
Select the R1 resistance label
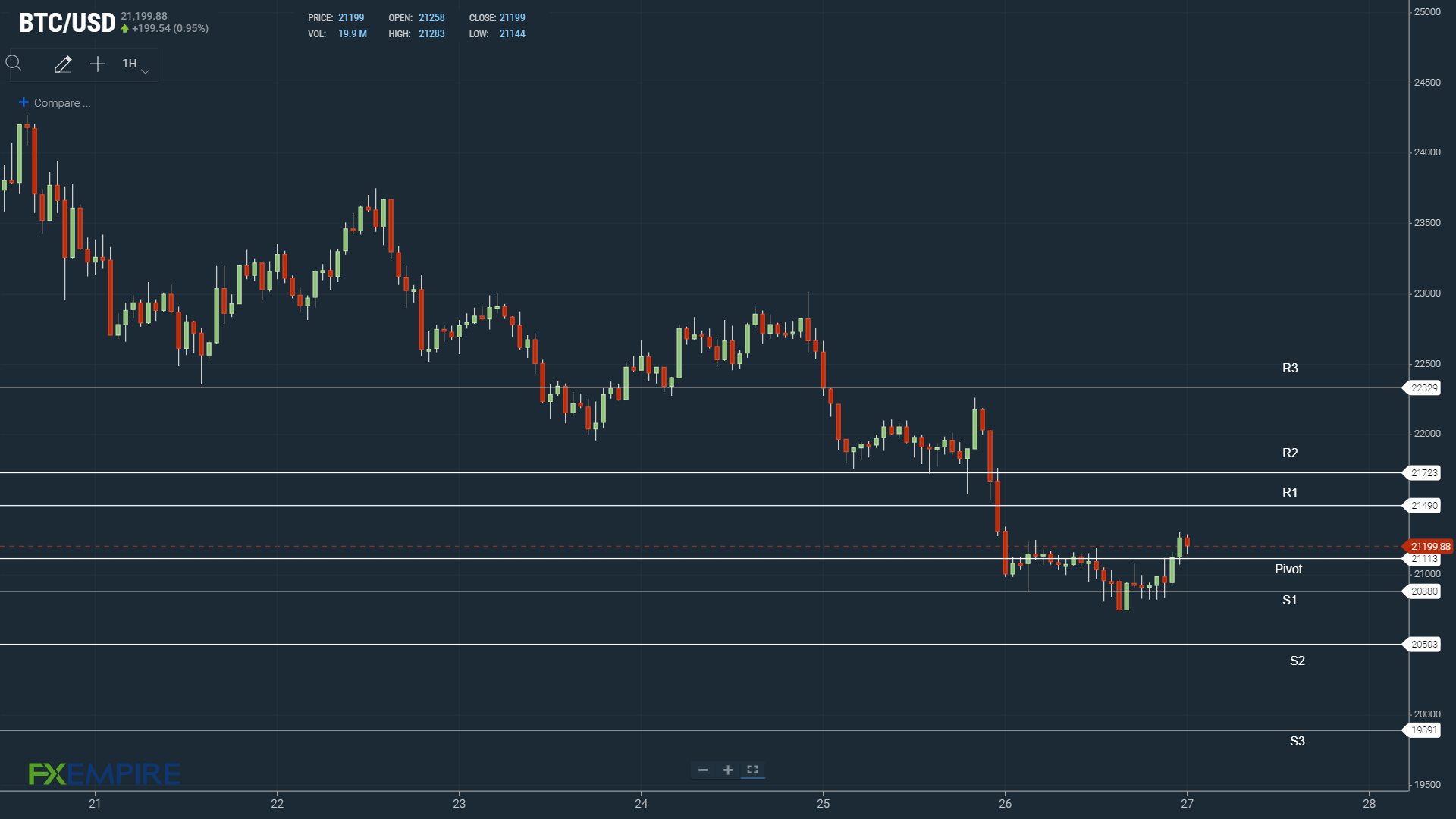tap(1290, 493)
